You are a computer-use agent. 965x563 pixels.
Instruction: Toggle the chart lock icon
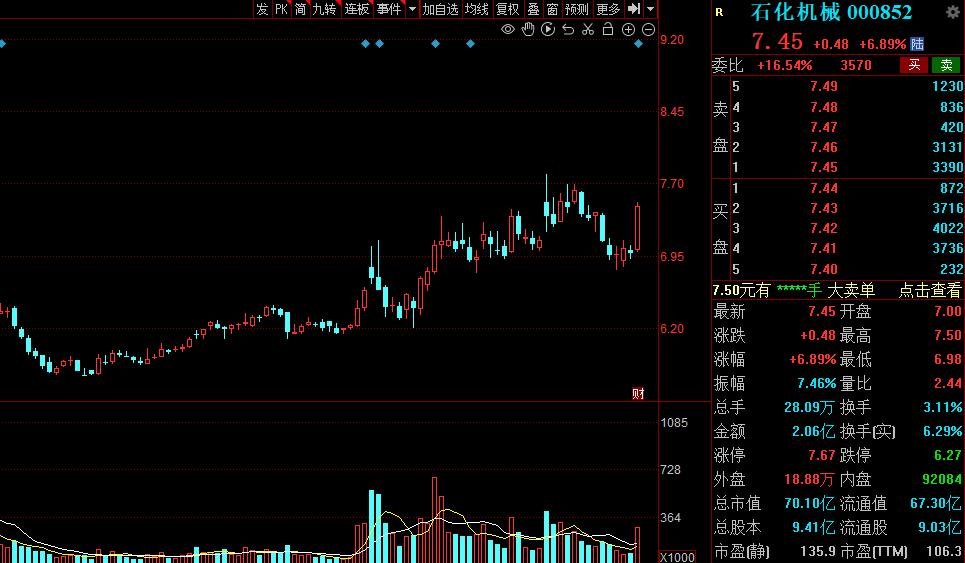[x=608, y=29]
